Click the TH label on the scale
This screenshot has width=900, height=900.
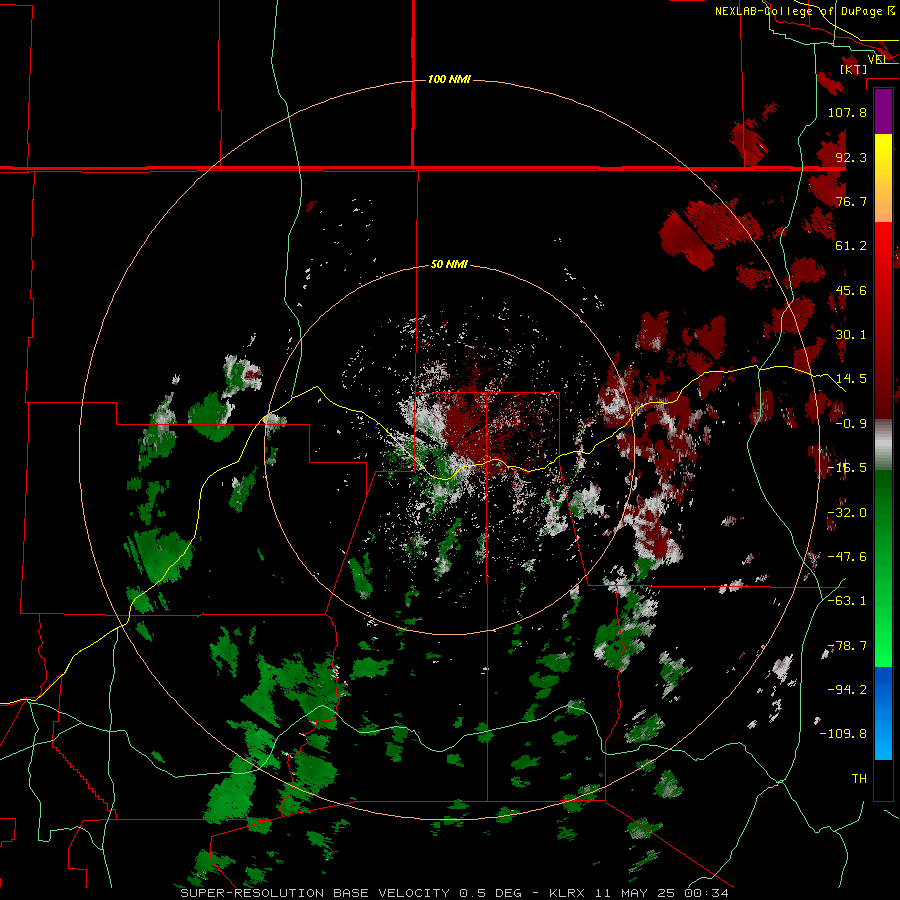(859, 779)
